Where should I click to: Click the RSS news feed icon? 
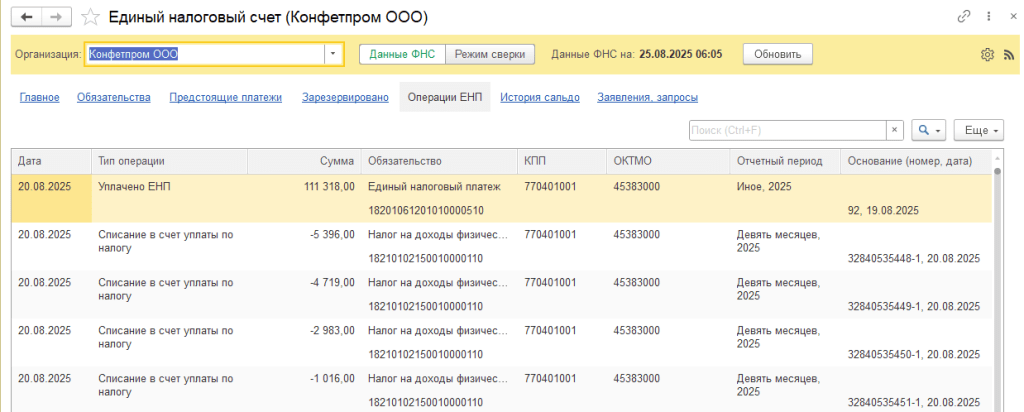[1008, 54]
